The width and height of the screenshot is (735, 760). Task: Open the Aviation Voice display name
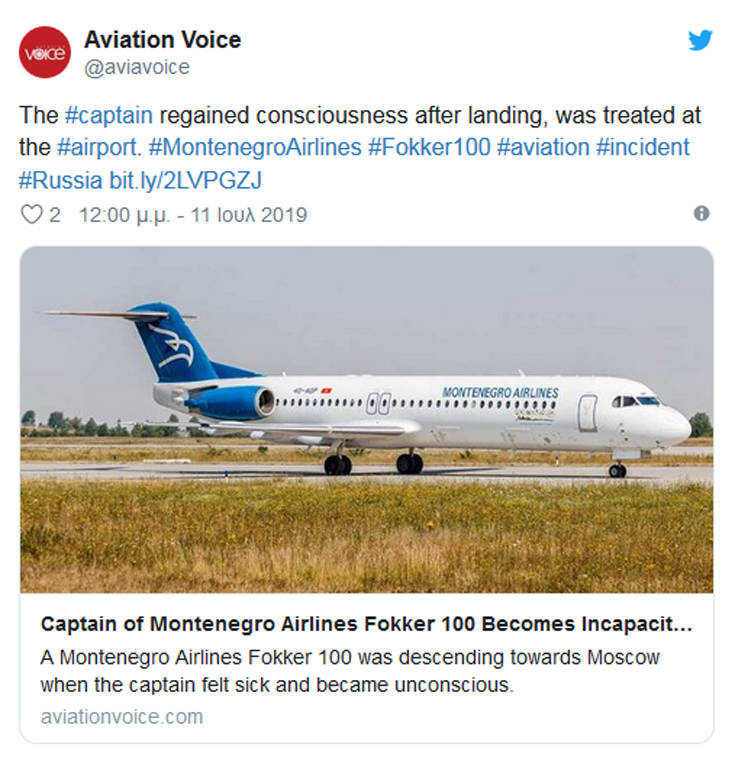click(162, 40)
